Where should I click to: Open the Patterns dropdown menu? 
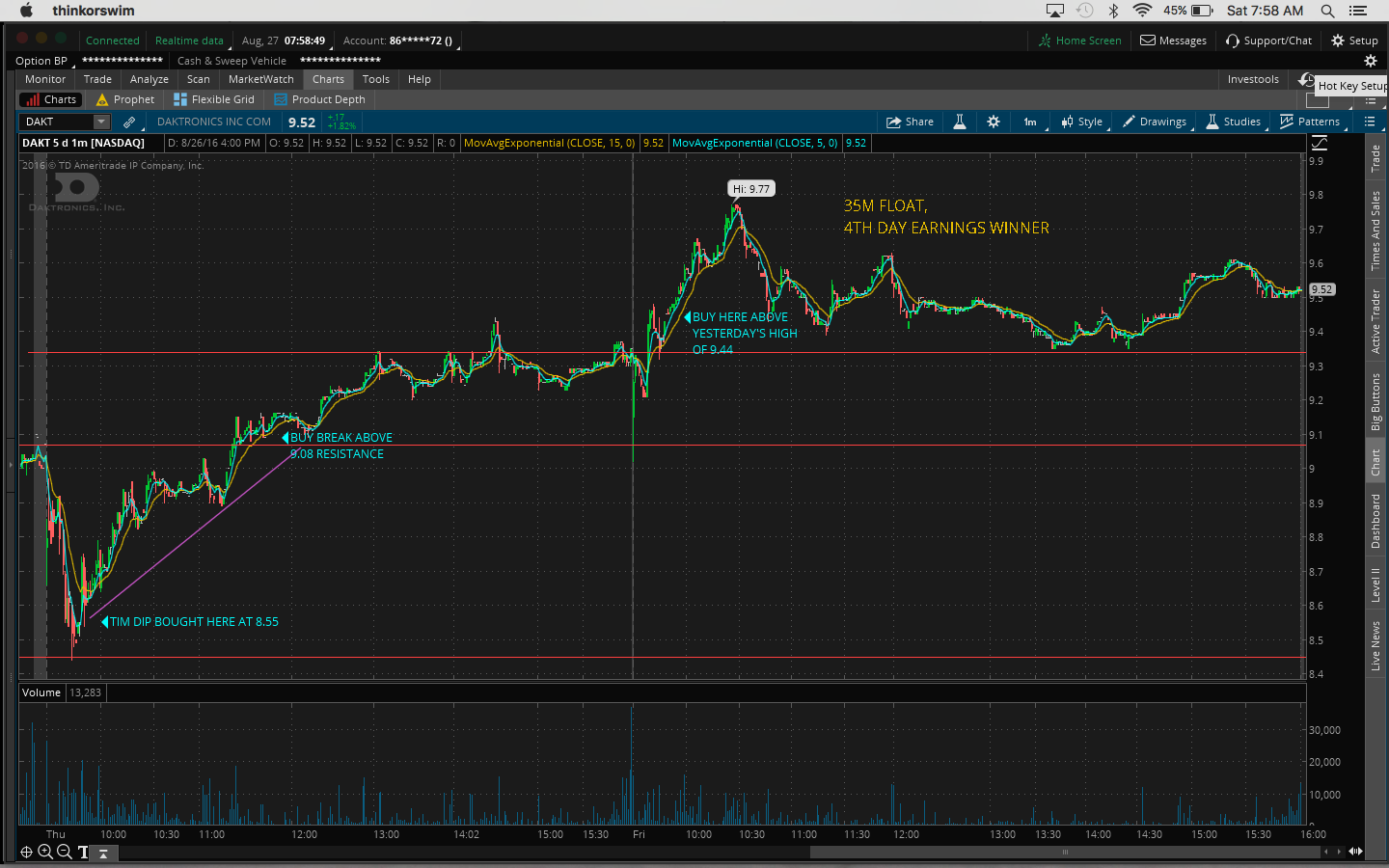pyautogui.click(x=1311, y=122)
